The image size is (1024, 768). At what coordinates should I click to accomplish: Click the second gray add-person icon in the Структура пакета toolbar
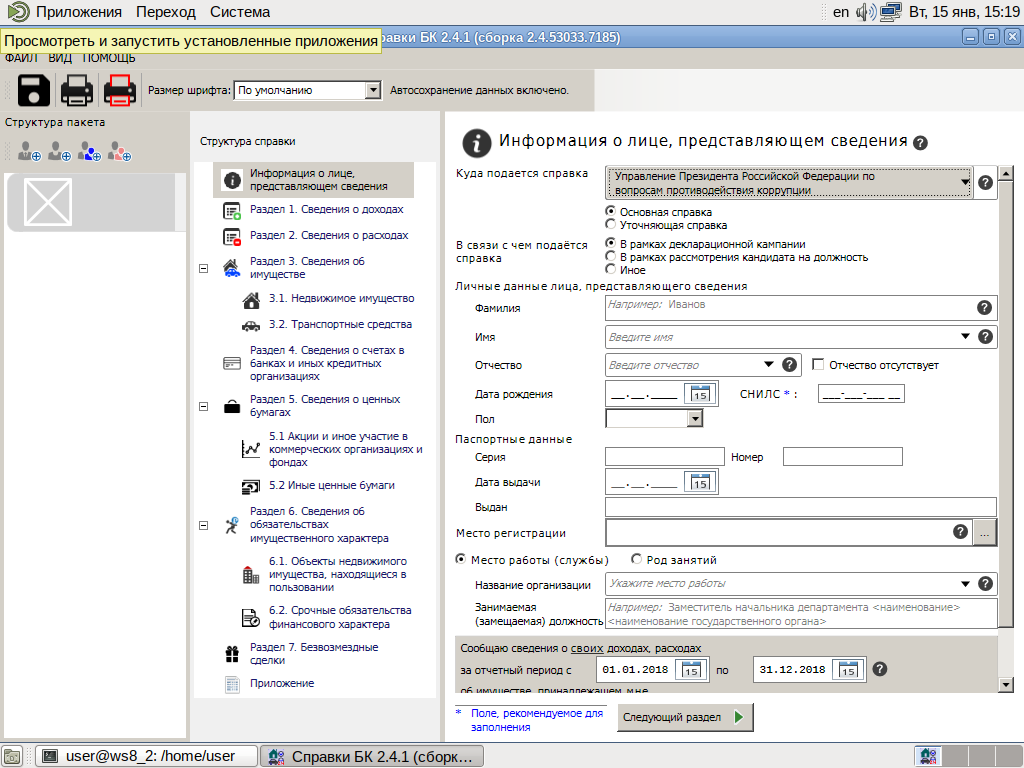pyautogui.click(x=59, y=152)
